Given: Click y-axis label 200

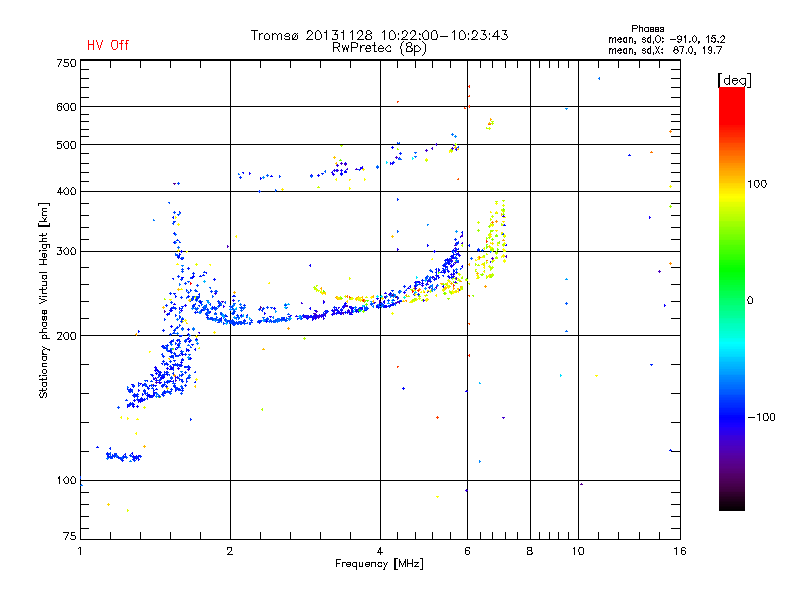Looking at the screenshot, I should pos(66,336).
